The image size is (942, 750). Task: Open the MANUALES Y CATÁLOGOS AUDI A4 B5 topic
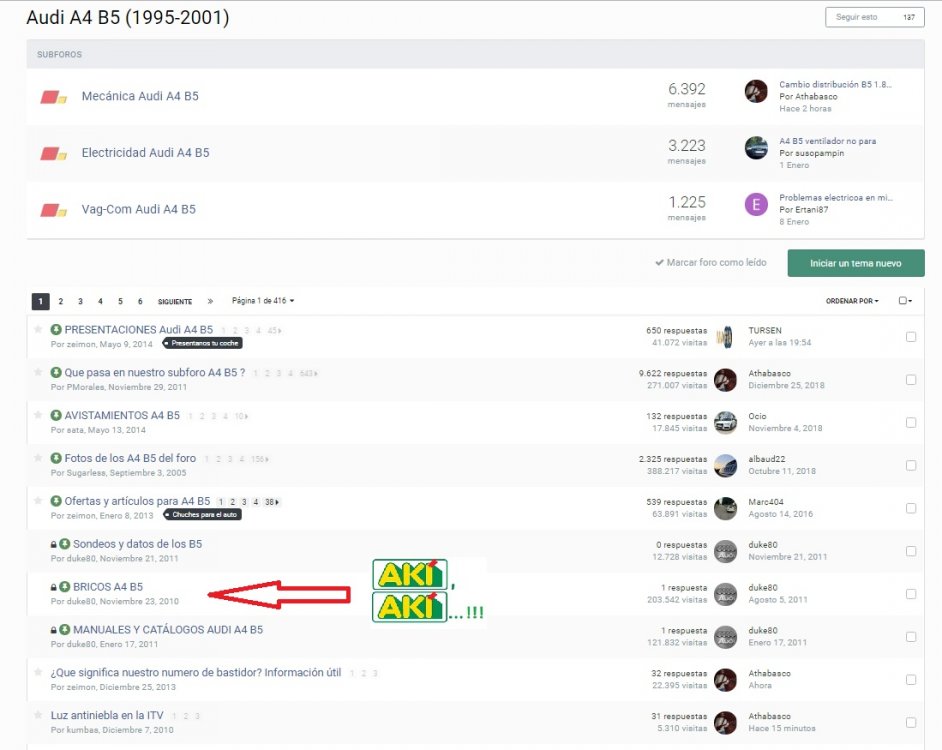pos(168,629)
